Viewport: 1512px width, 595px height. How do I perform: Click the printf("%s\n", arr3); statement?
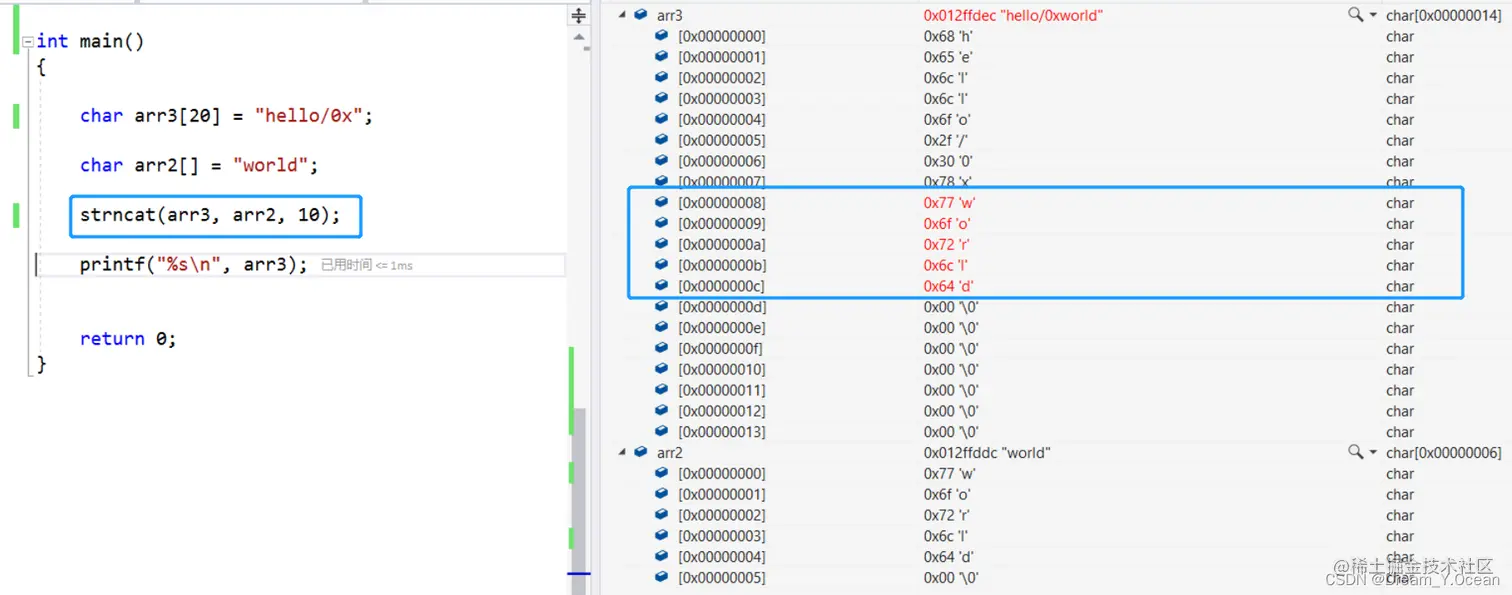click(194, 264)
